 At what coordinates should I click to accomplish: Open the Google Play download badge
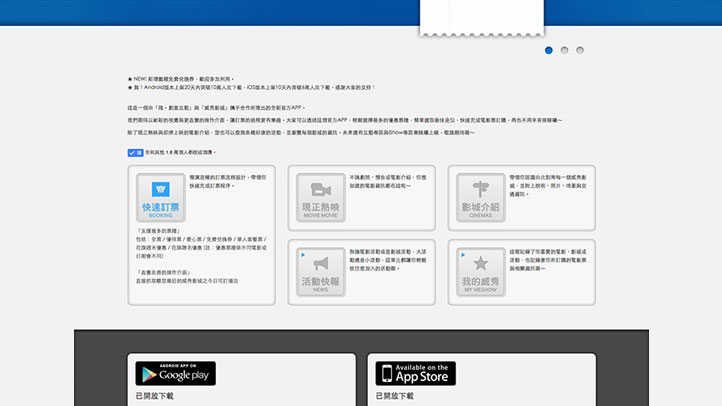[x=175, y=374]
